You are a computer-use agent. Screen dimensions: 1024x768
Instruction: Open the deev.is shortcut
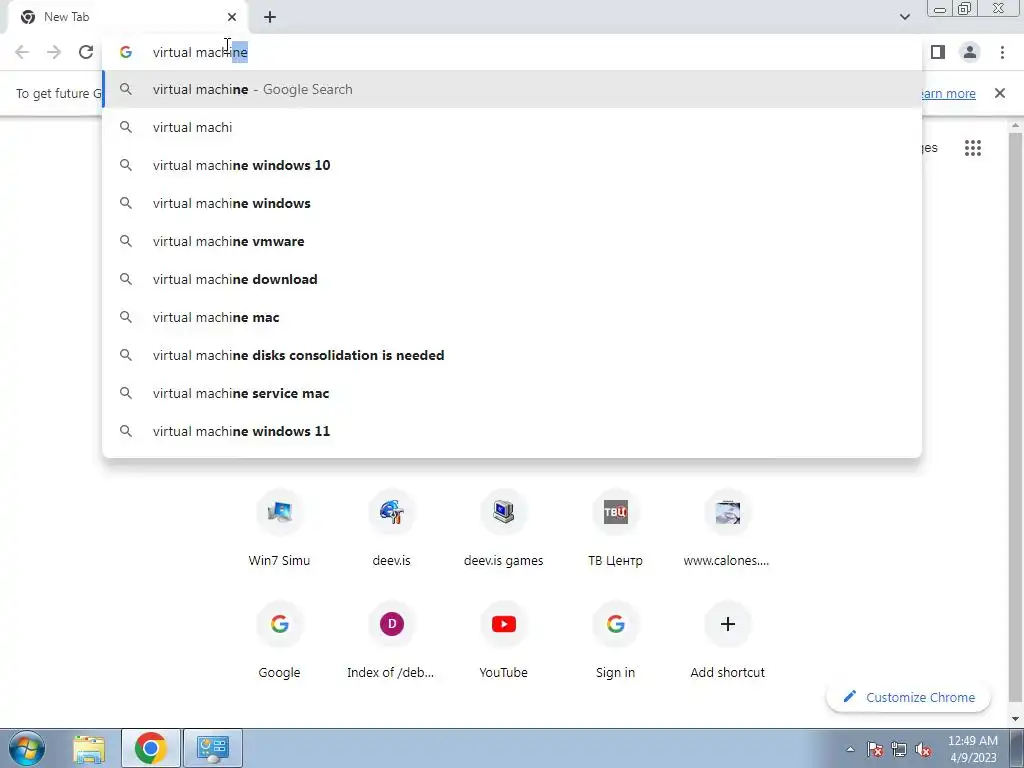pyautogui.click(x=392, y=529)
